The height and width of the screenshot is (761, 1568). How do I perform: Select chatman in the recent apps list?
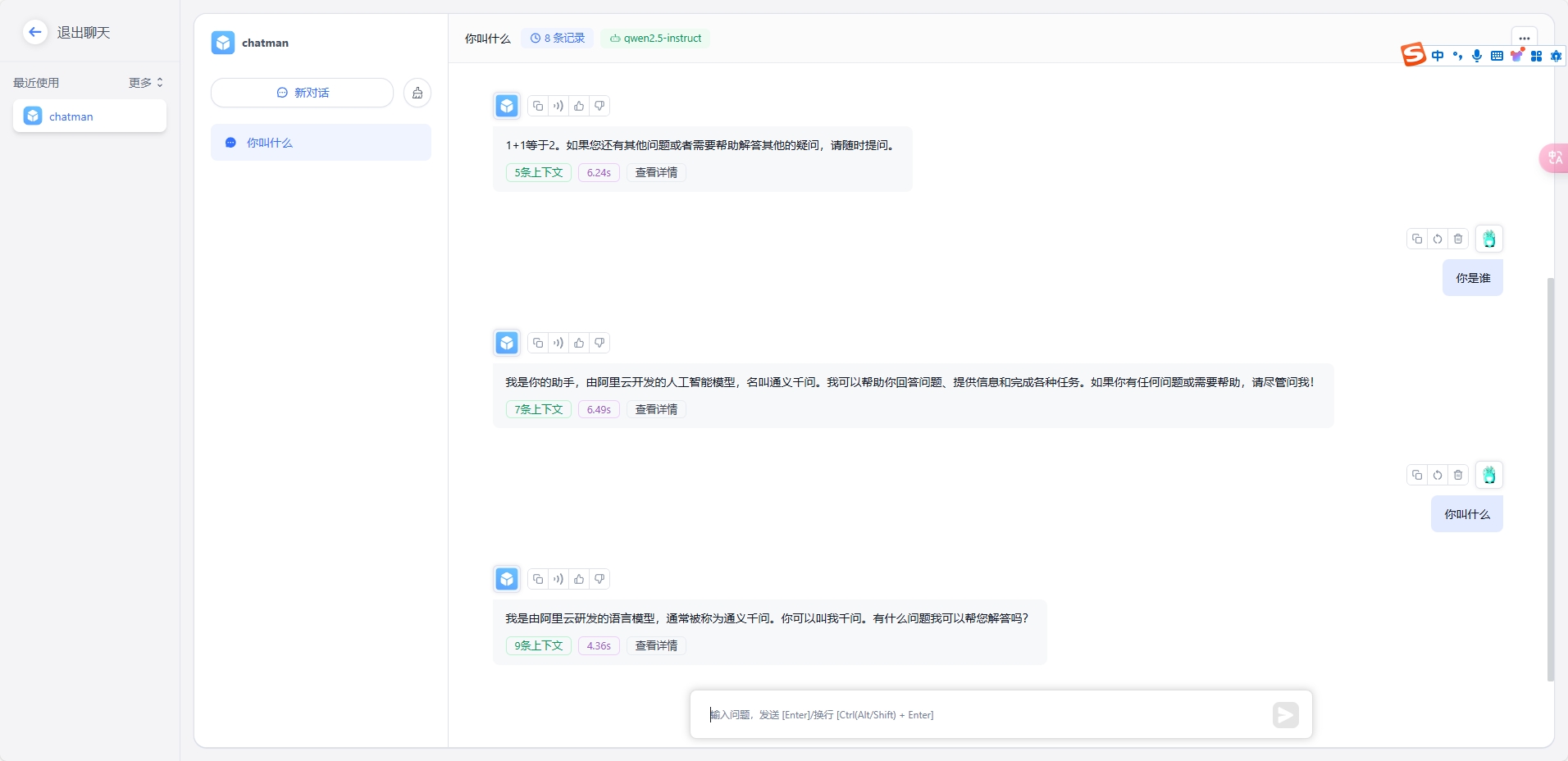(x=89, y=116)
